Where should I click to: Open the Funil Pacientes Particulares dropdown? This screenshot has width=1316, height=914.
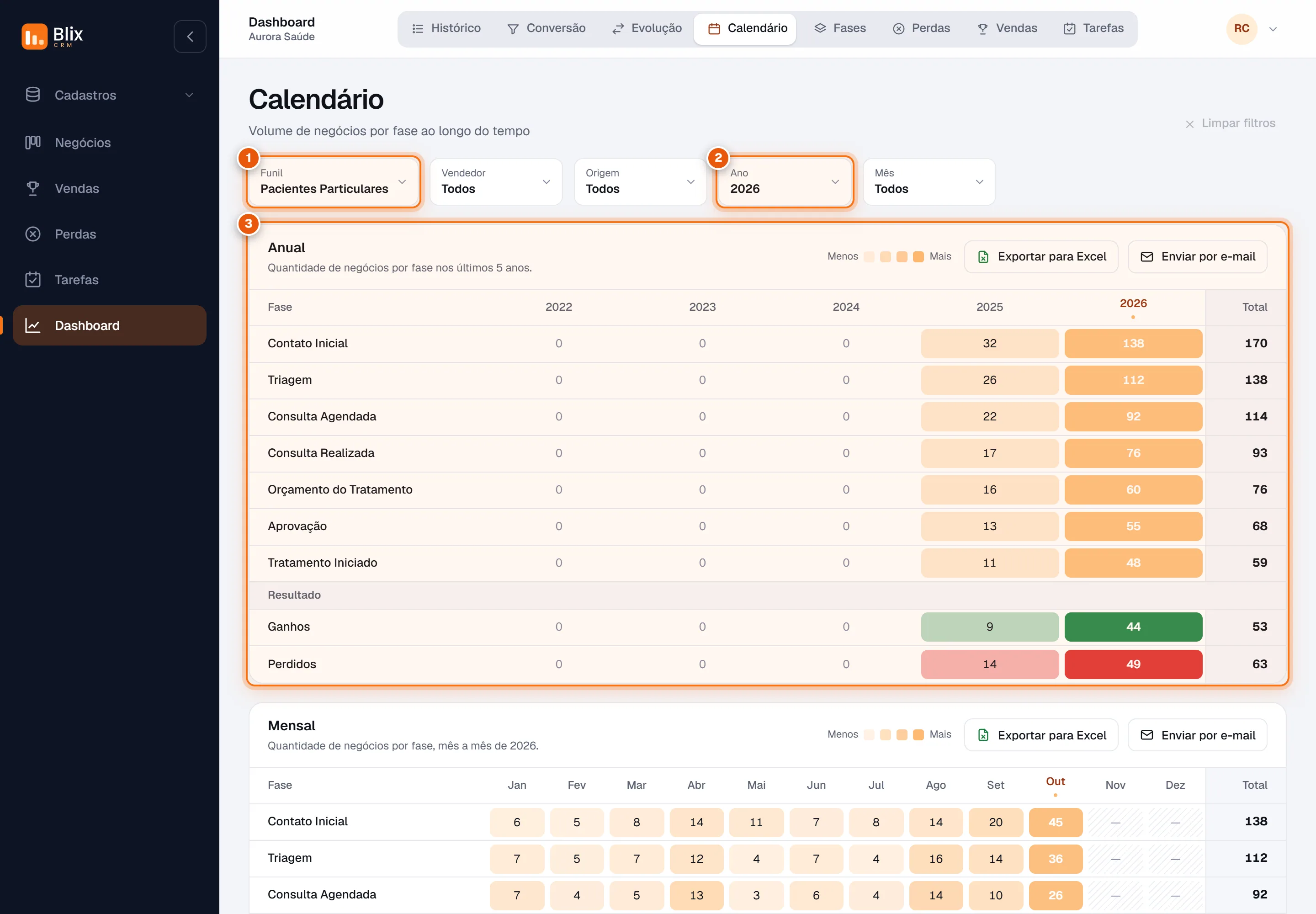(333, 181)
